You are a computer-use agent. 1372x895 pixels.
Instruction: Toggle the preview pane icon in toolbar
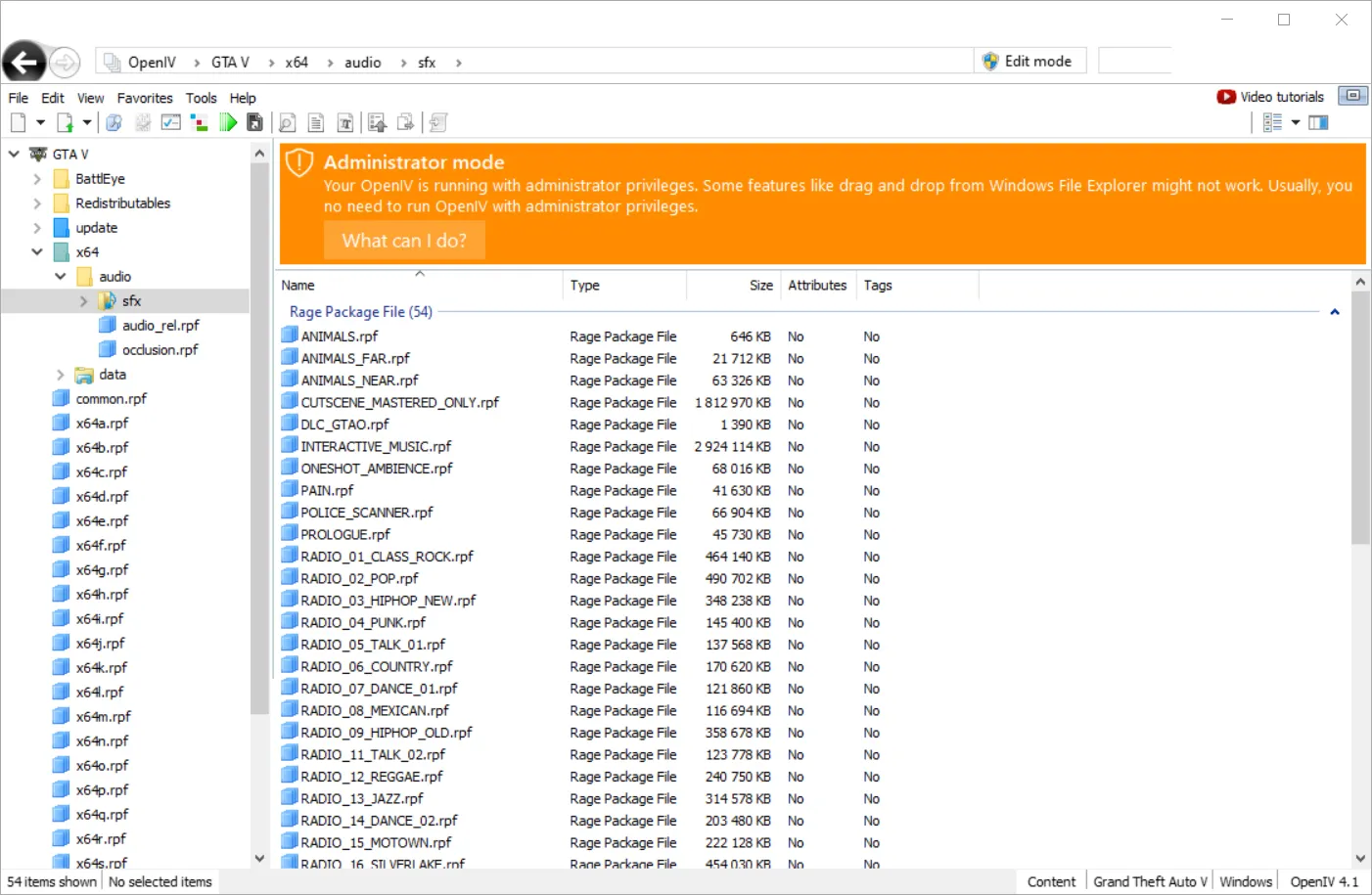point(1318,122)
